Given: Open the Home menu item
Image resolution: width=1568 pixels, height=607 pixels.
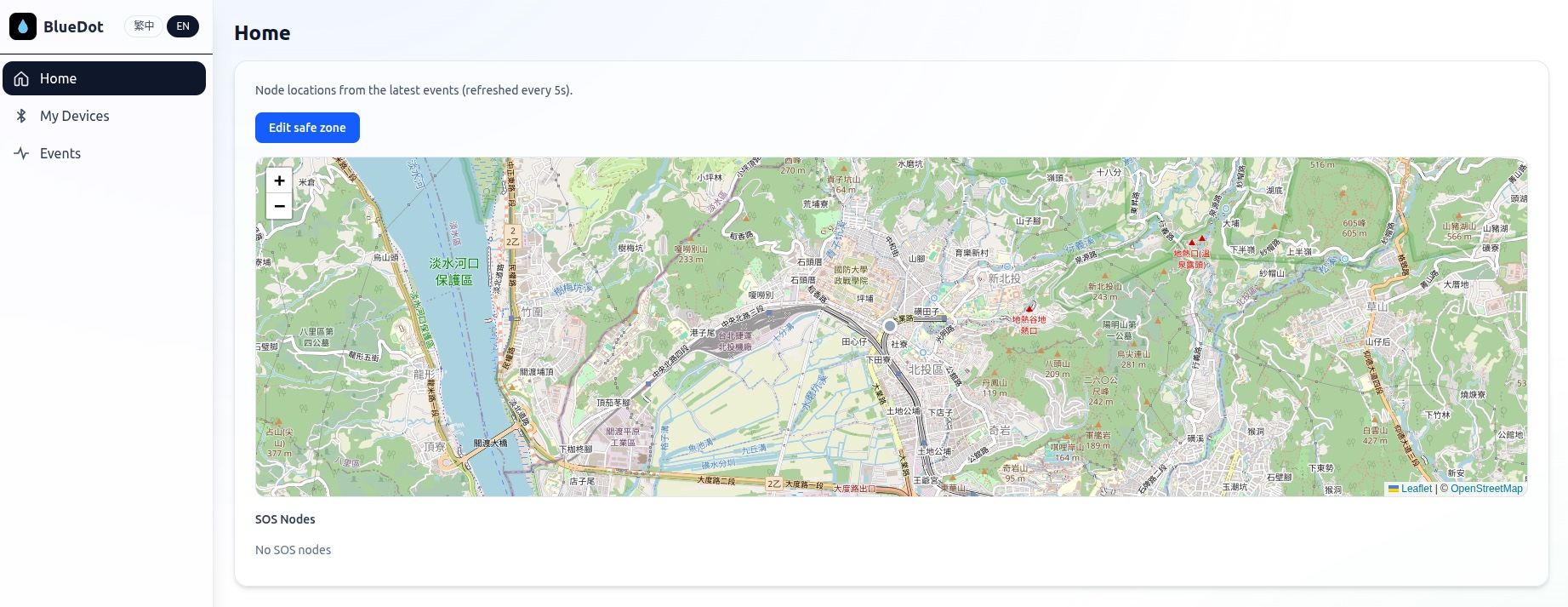Looking at the screenshot, I should coord(104,78).
